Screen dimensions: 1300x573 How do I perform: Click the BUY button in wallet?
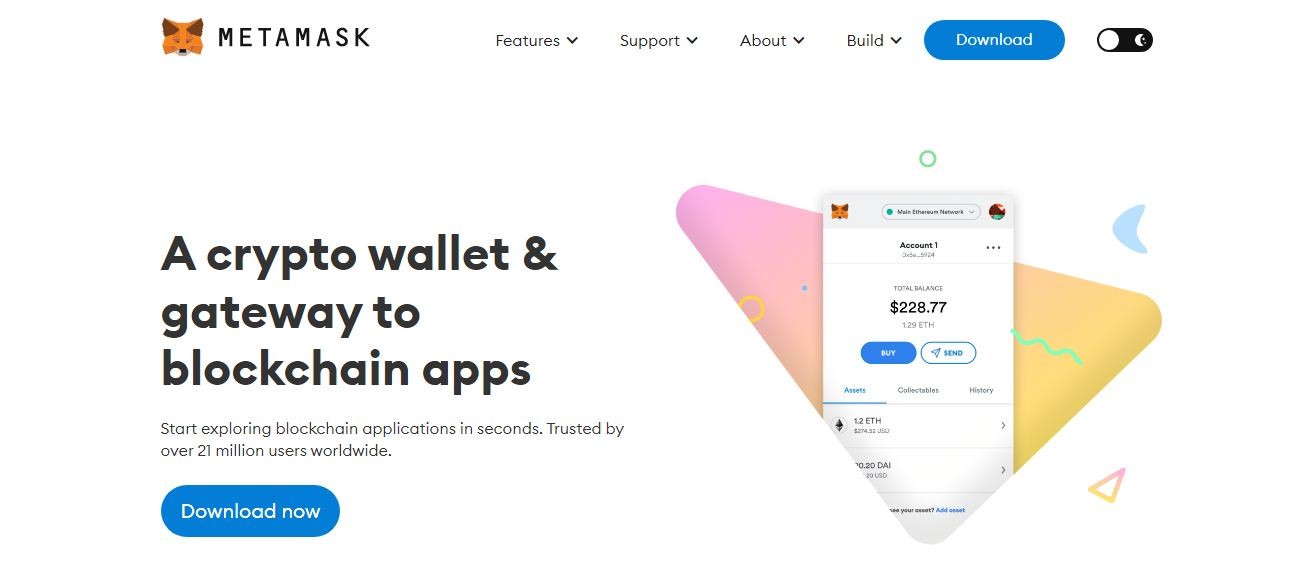click(888, 353)
